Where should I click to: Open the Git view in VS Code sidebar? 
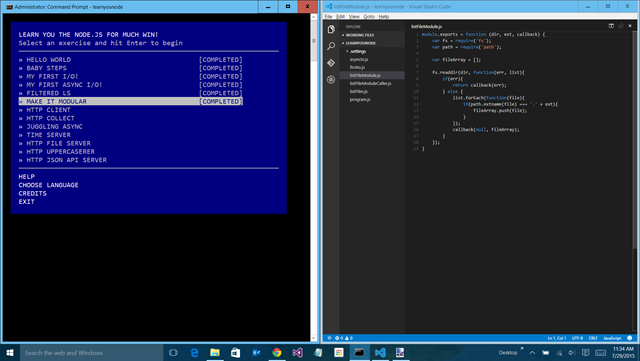click(x=331, y=63)
